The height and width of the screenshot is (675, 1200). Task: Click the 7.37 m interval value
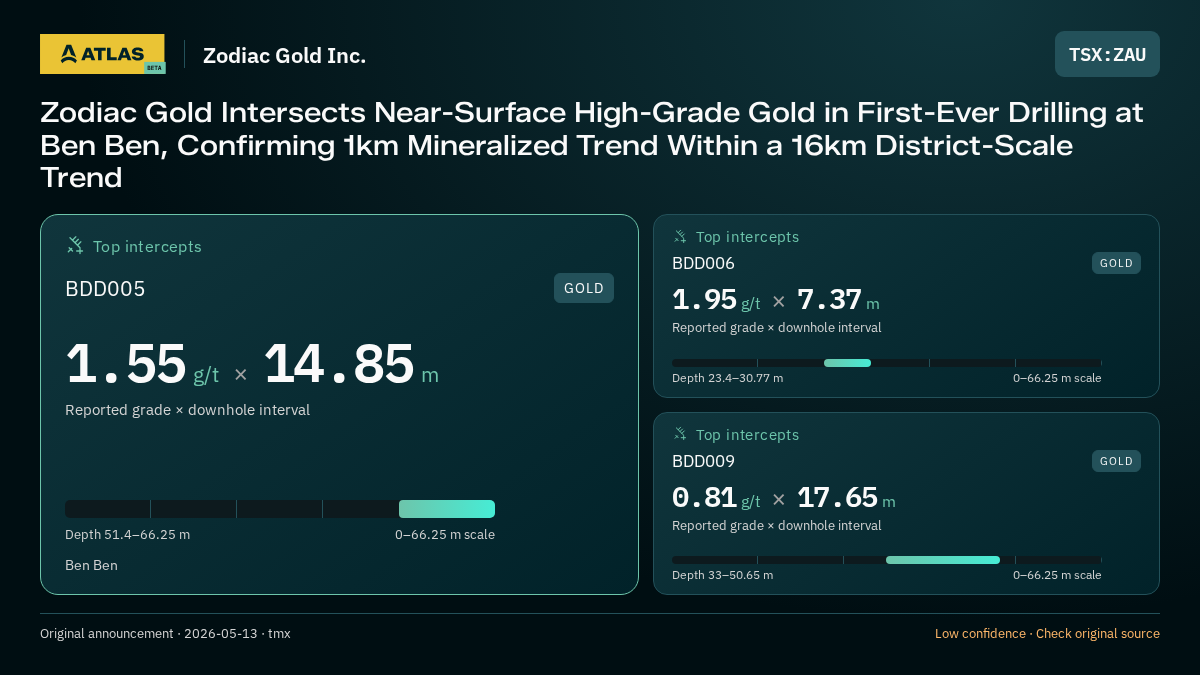click(x=838, y=300)
